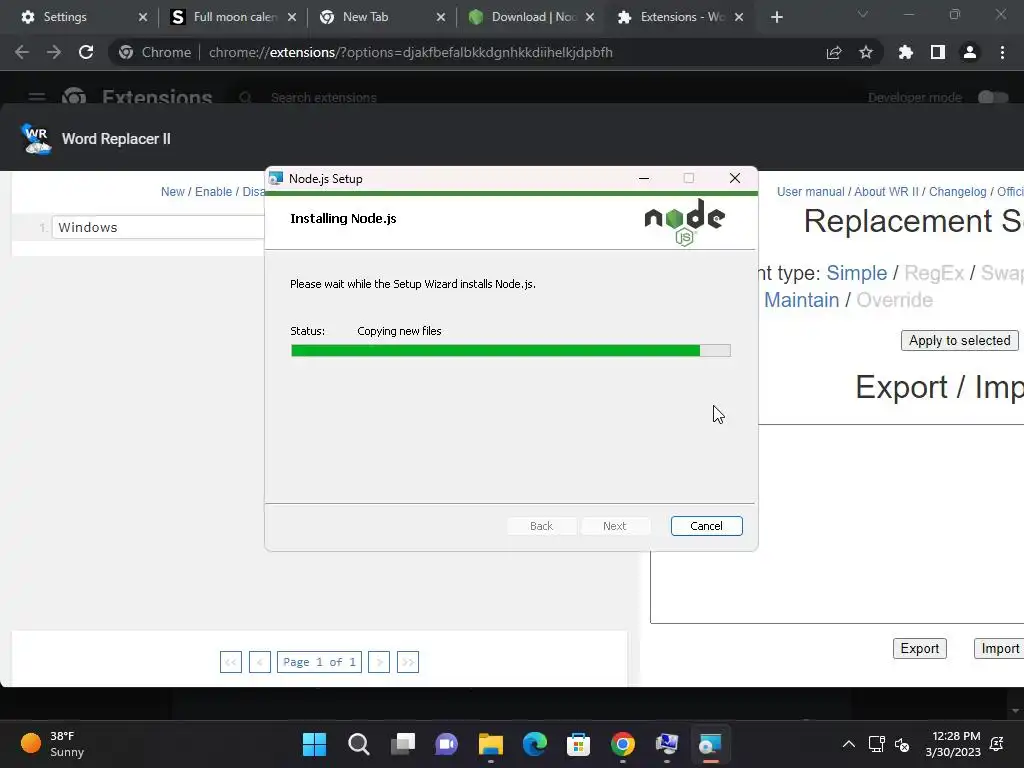The height and width of the screenshot is (768, 1024).
Task: Go to previous page of replacements
Action: [259, 662]
